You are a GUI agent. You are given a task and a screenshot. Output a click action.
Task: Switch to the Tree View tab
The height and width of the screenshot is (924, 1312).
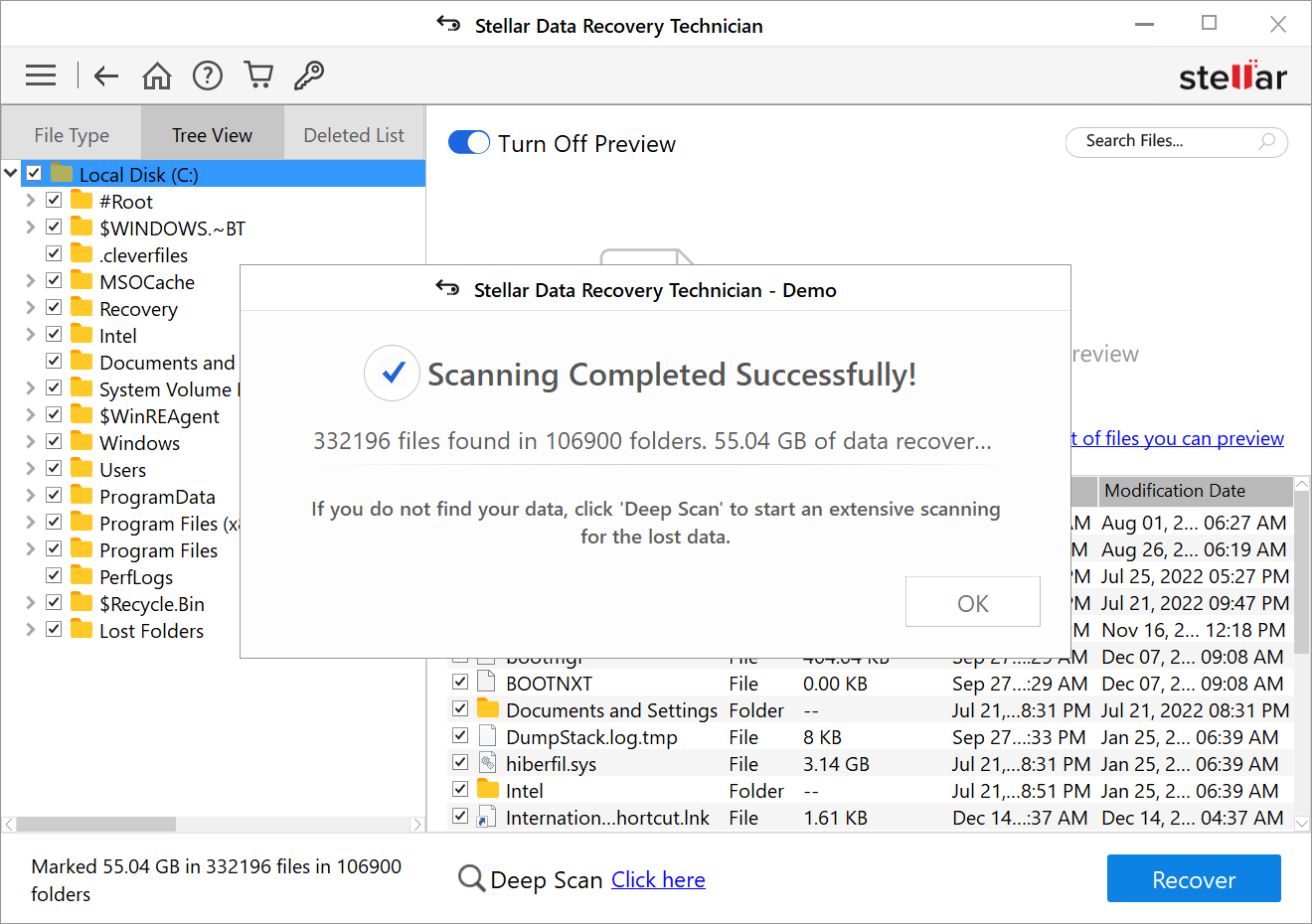click(x=213, y=134)
